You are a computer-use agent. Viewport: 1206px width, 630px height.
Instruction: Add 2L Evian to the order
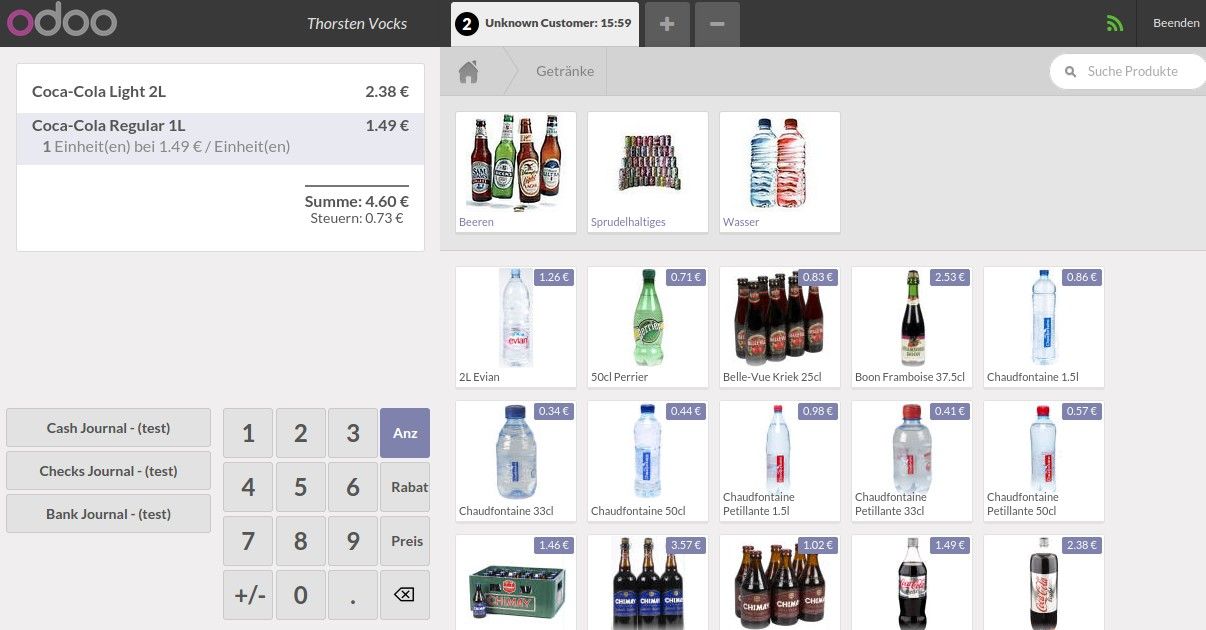[x=516, y=327]
